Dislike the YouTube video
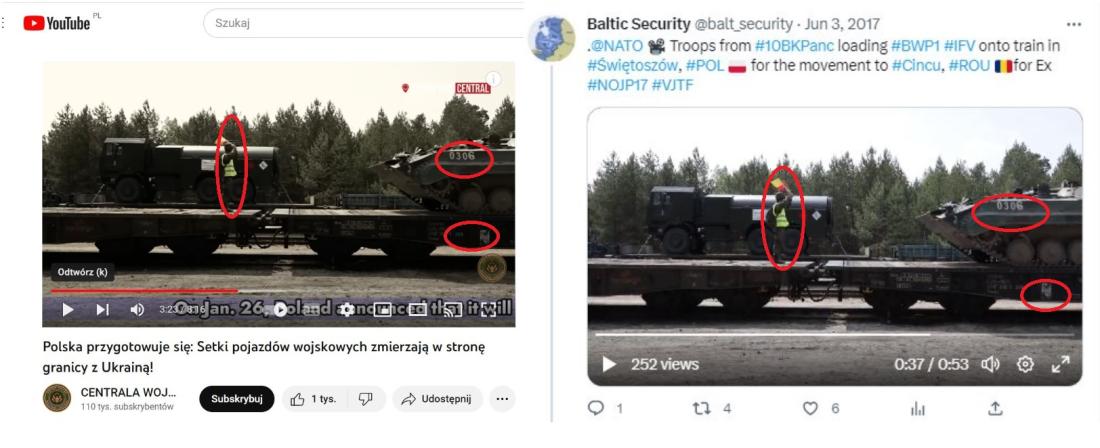 tap(365, 399)
